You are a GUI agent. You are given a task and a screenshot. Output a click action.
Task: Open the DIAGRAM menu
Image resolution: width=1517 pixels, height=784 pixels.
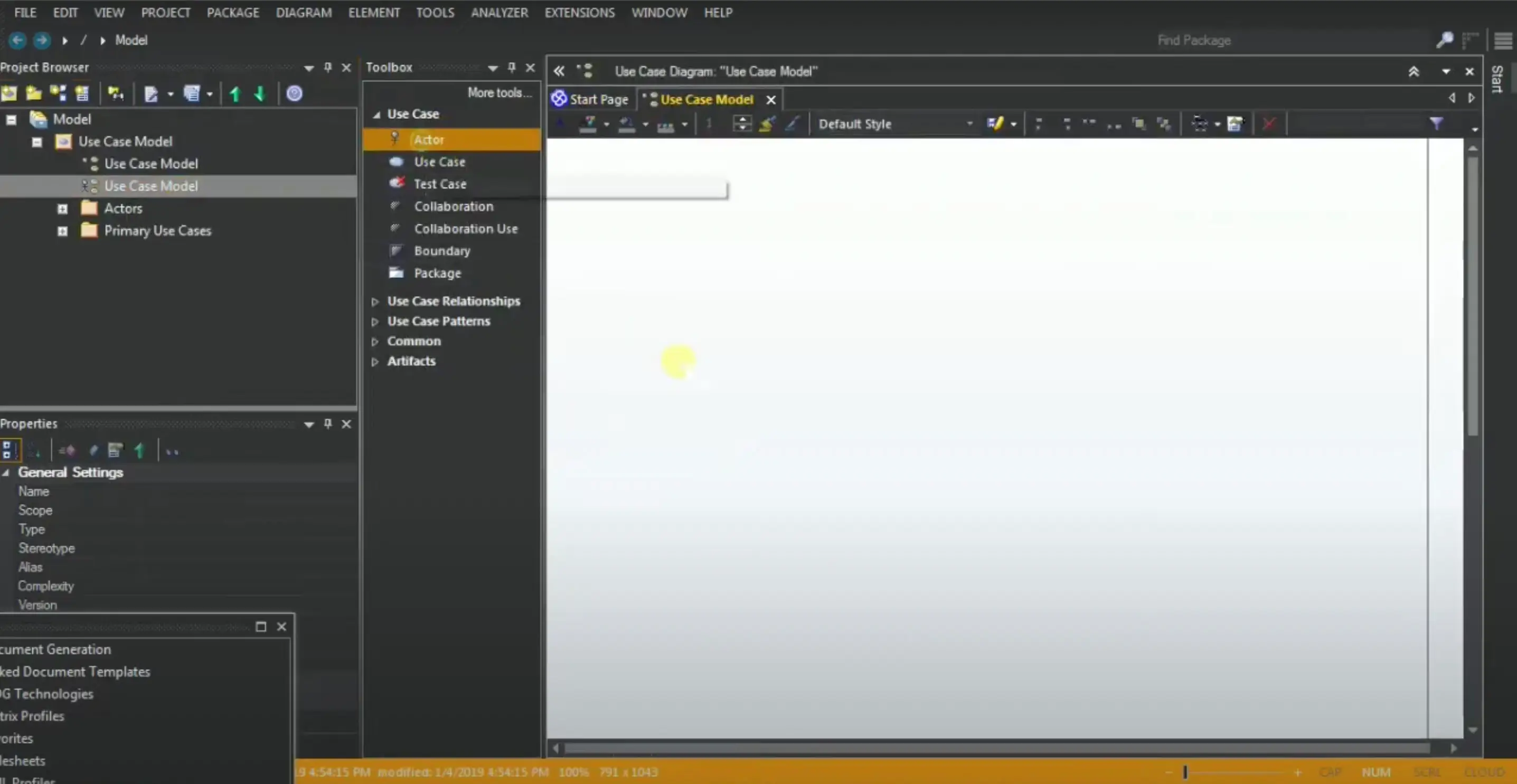pos(303,12)
